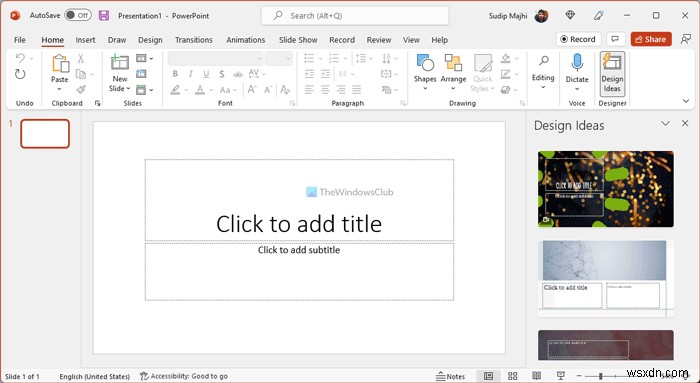Click the Shape Outline icon
This screenshot has height=383, width=700.
pyautogui.click(x=505, y=74)
